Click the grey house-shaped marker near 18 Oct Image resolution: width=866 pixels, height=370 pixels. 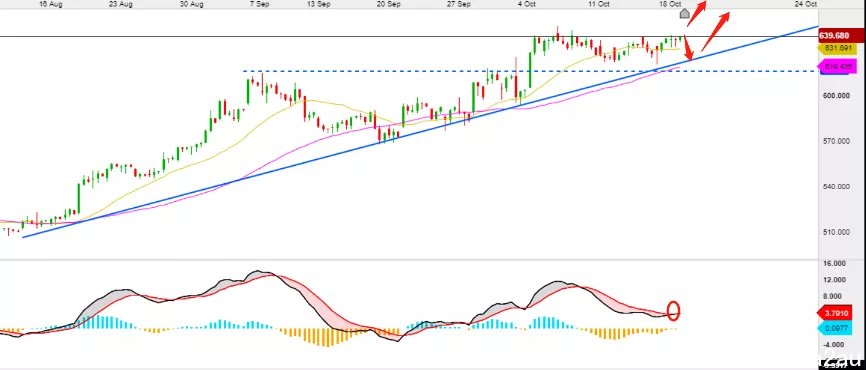(684, 14)
